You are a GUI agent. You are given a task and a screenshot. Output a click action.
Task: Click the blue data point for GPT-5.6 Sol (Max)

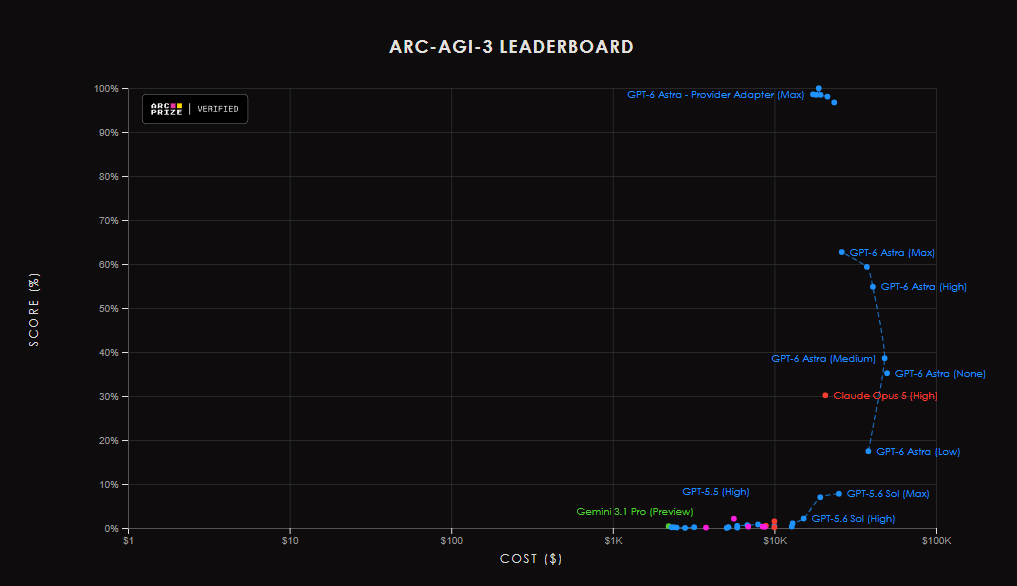[x=839, y=494]
